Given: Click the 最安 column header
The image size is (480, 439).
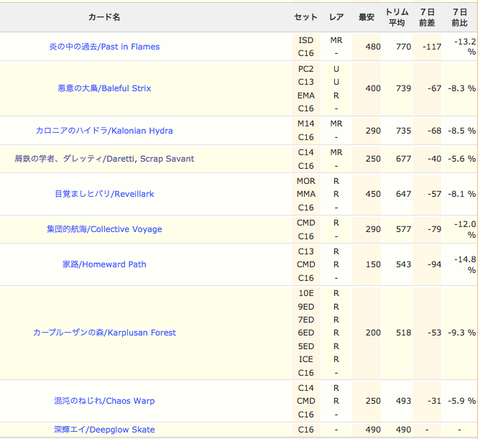Looking at the screenshot, I should (x=366, y=17).
